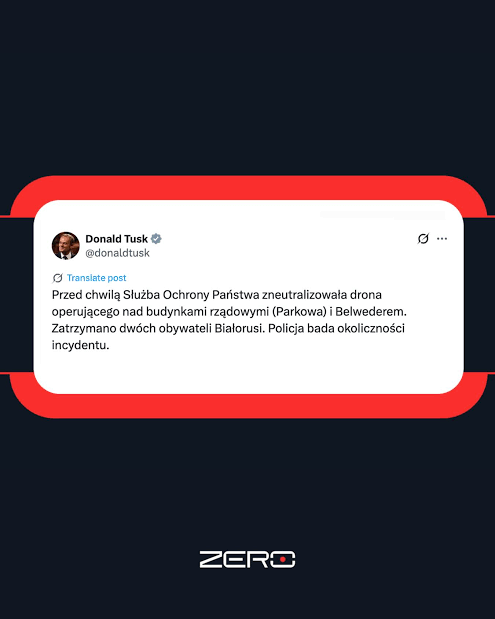The width and height of the screenshot is (495, 619).
Task: Click the red dot inside the ZERO logo
Action: click(283, 560)
